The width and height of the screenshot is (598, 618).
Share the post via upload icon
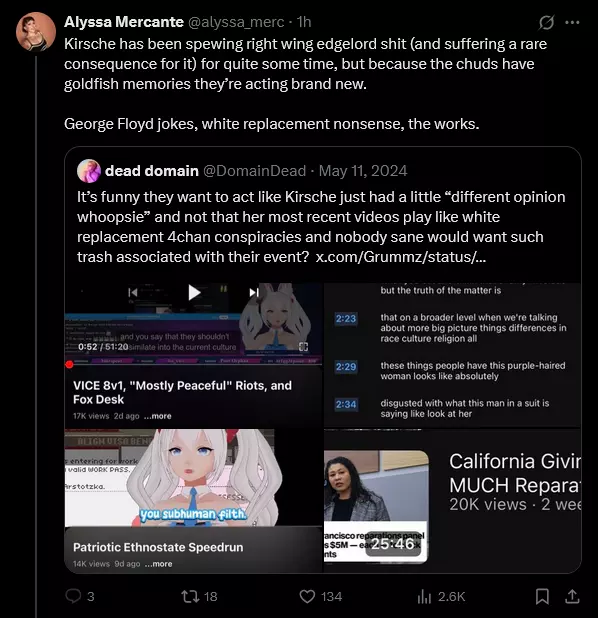click(x=572, y=596)
